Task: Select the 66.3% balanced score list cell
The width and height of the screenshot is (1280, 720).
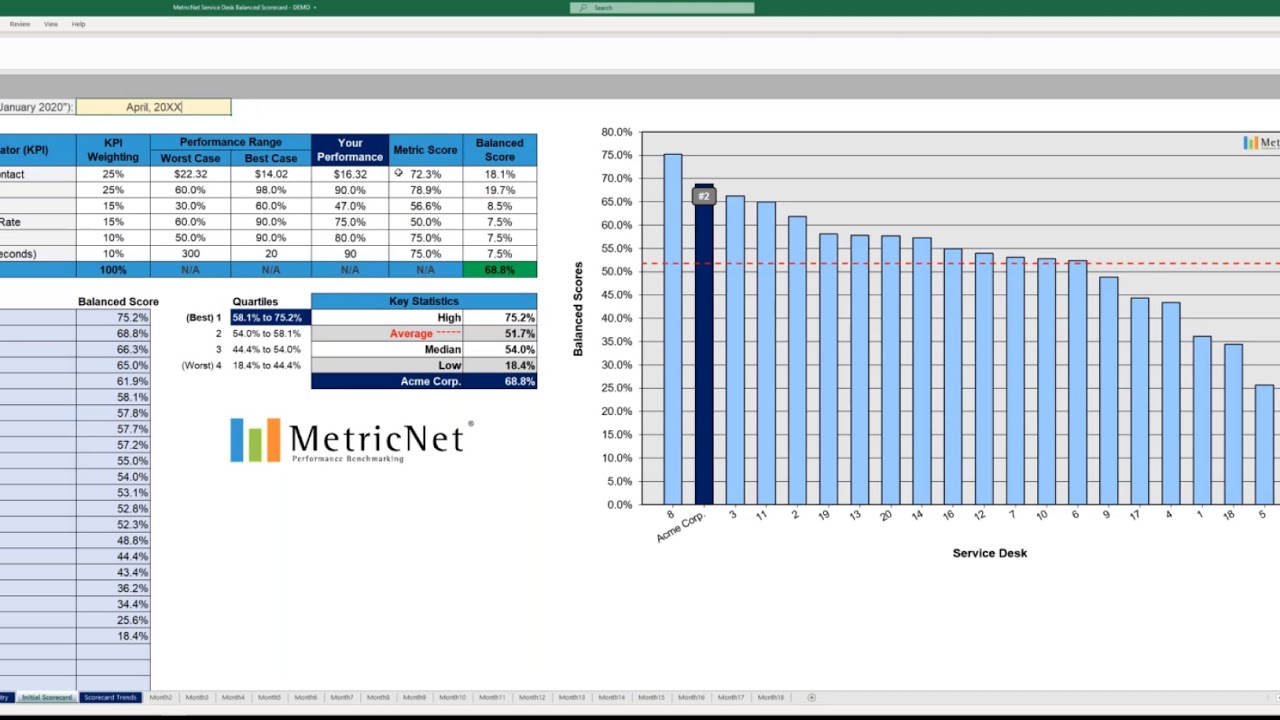Action: click(113, 350)
